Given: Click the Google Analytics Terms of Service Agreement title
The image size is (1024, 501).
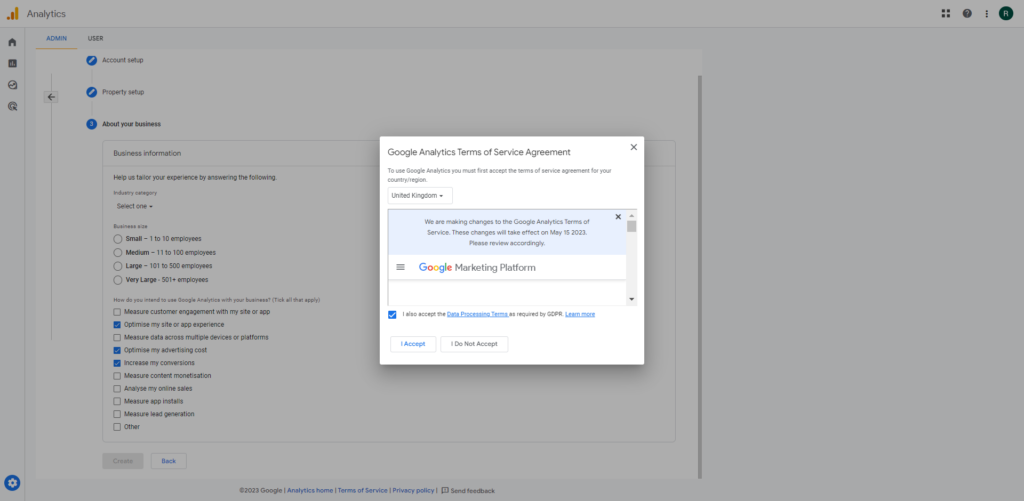Looking at the screenshot, I should tap(479, 152).
